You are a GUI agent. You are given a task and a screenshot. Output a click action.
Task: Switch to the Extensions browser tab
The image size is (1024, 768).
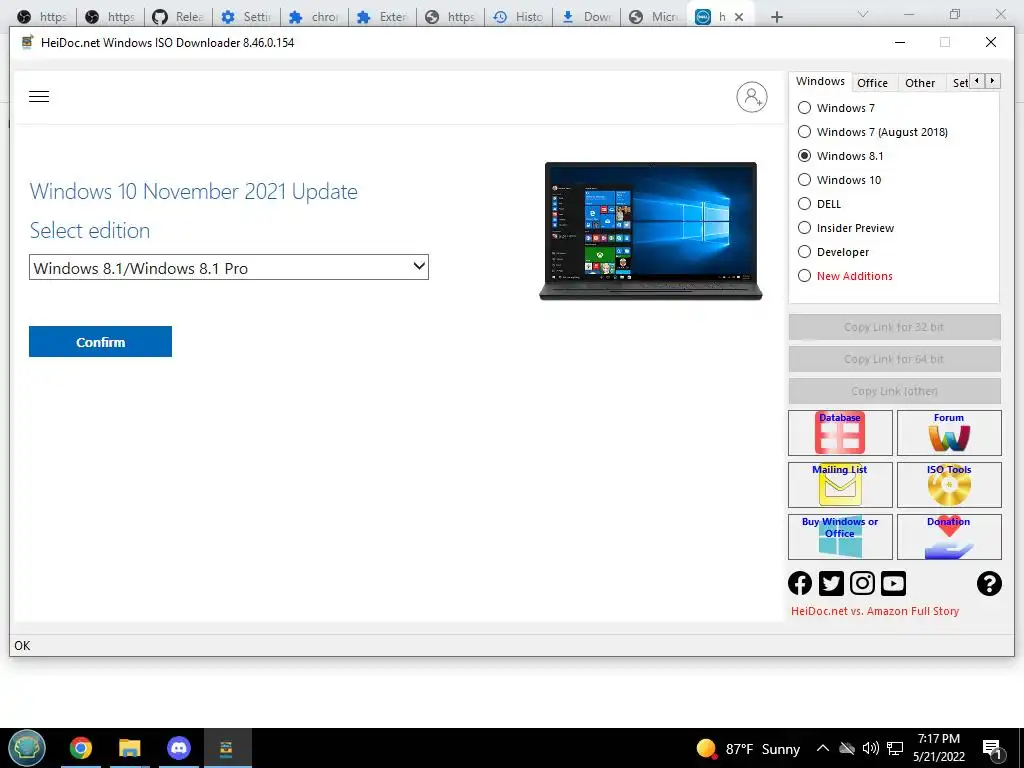click(x=383, y=17)
